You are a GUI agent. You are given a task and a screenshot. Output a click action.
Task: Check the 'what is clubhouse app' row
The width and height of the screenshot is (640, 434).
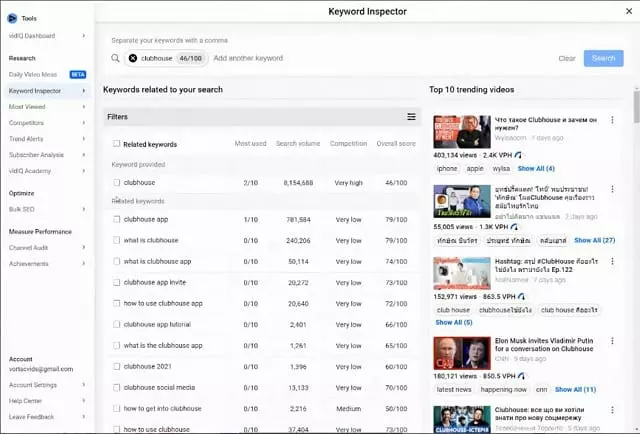click(x=116, y=261)
